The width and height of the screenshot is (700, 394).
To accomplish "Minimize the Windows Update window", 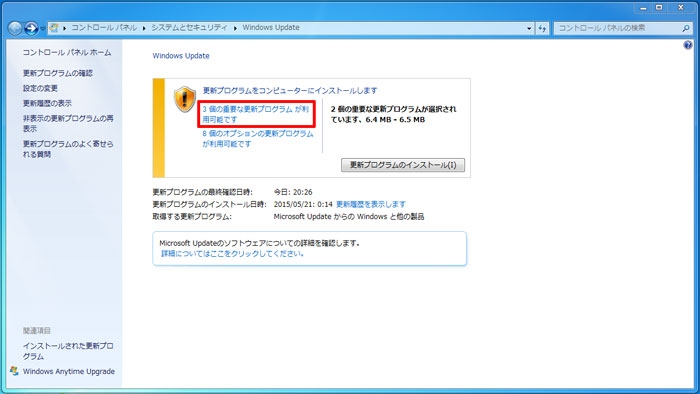I will pos(643,8).
